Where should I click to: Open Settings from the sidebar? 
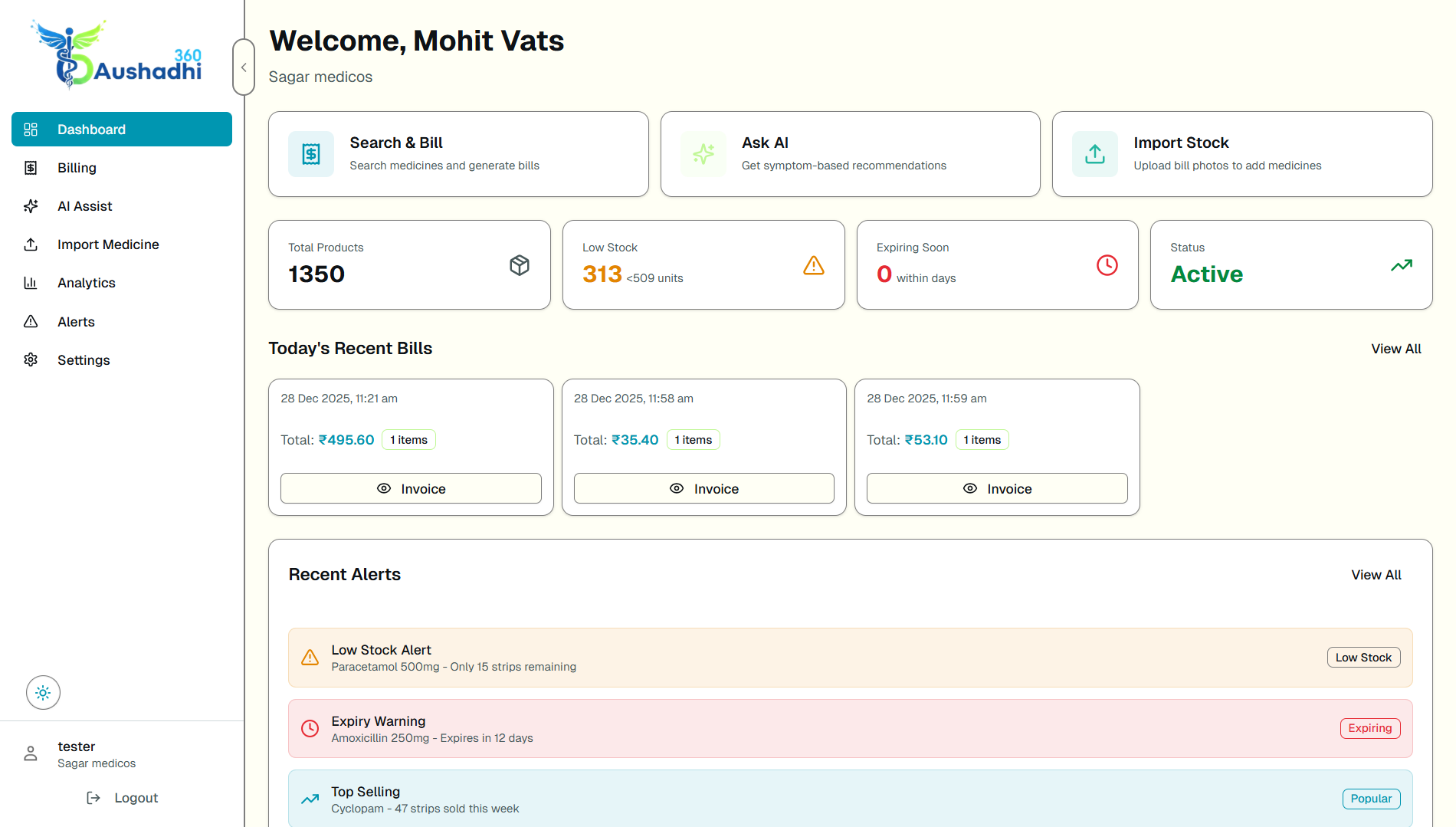[84, 360]
